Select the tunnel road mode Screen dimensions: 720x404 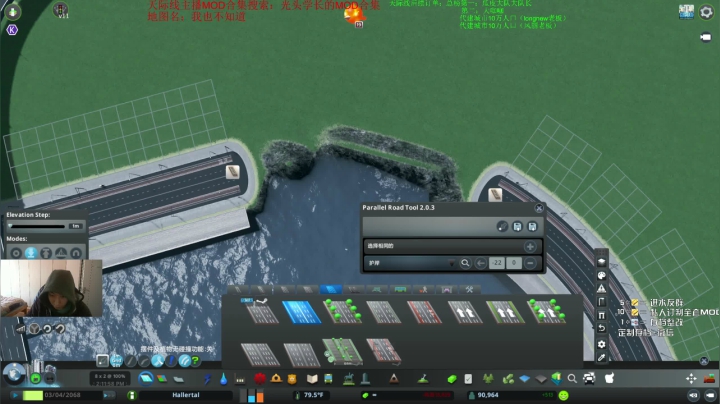coord(76,252)
